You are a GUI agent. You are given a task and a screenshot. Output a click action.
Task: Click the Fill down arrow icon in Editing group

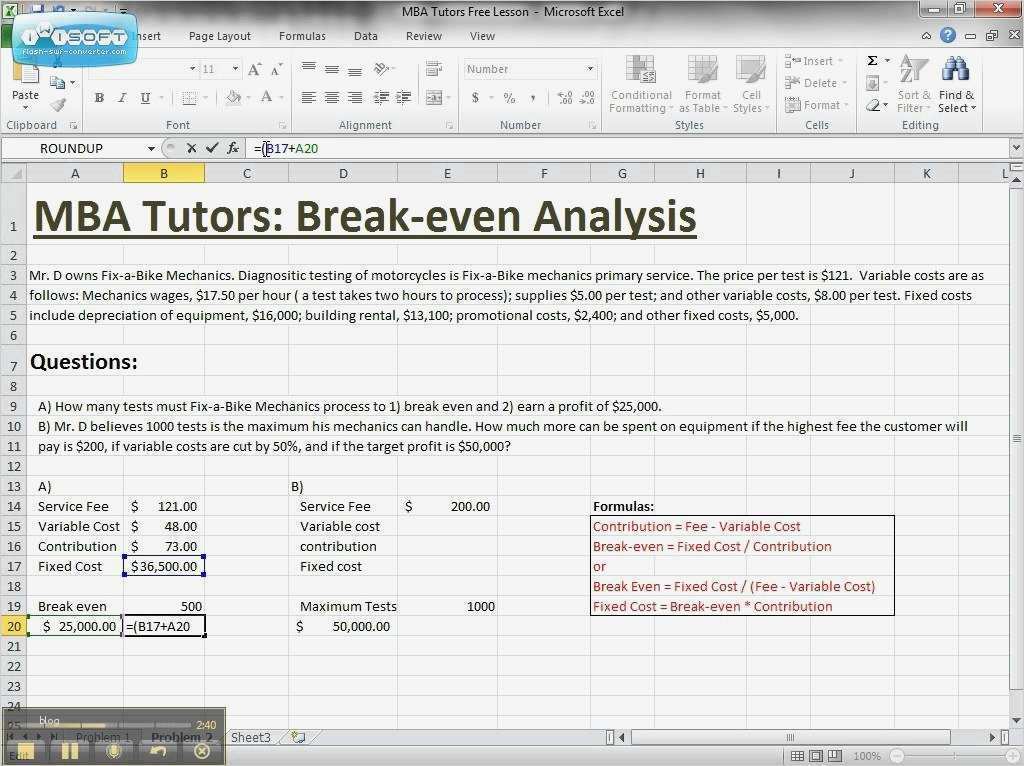(872, 83)
